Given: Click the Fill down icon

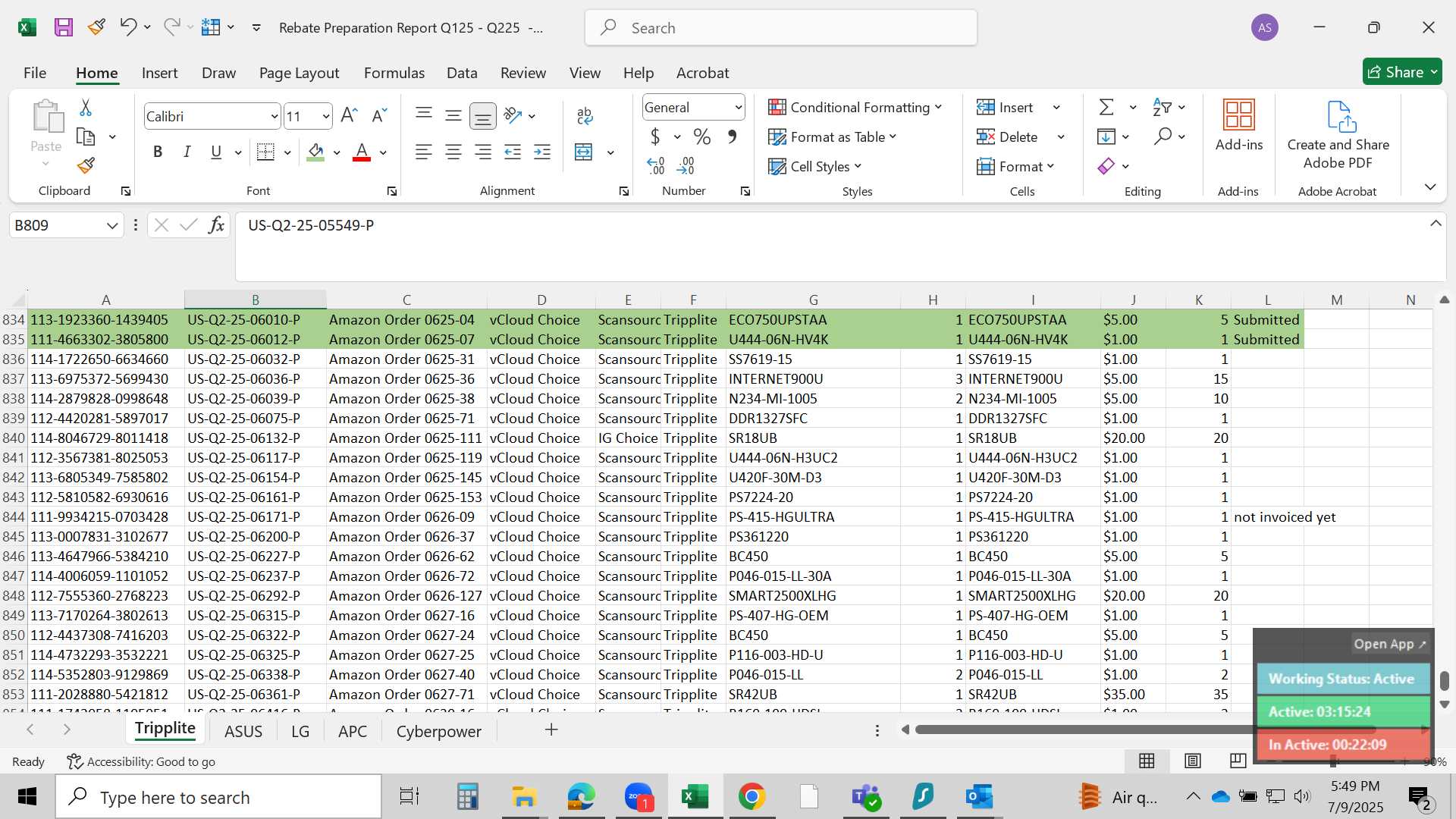Looking at the screenshot, I should coord(1106,136).
